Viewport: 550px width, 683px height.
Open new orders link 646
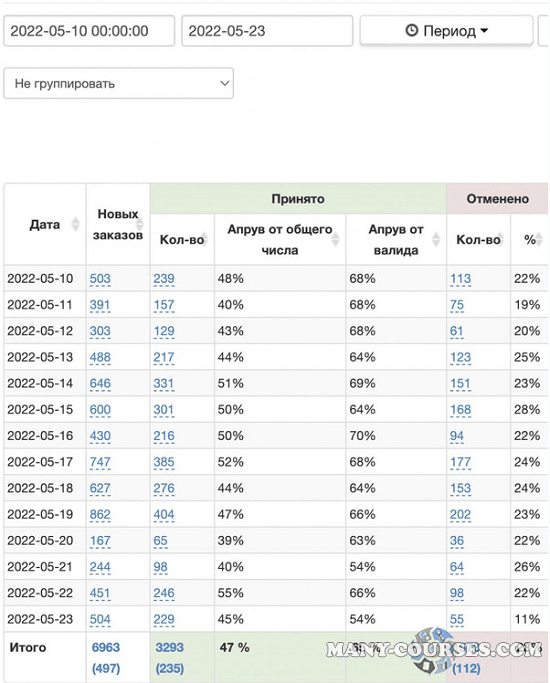[100, 383]
